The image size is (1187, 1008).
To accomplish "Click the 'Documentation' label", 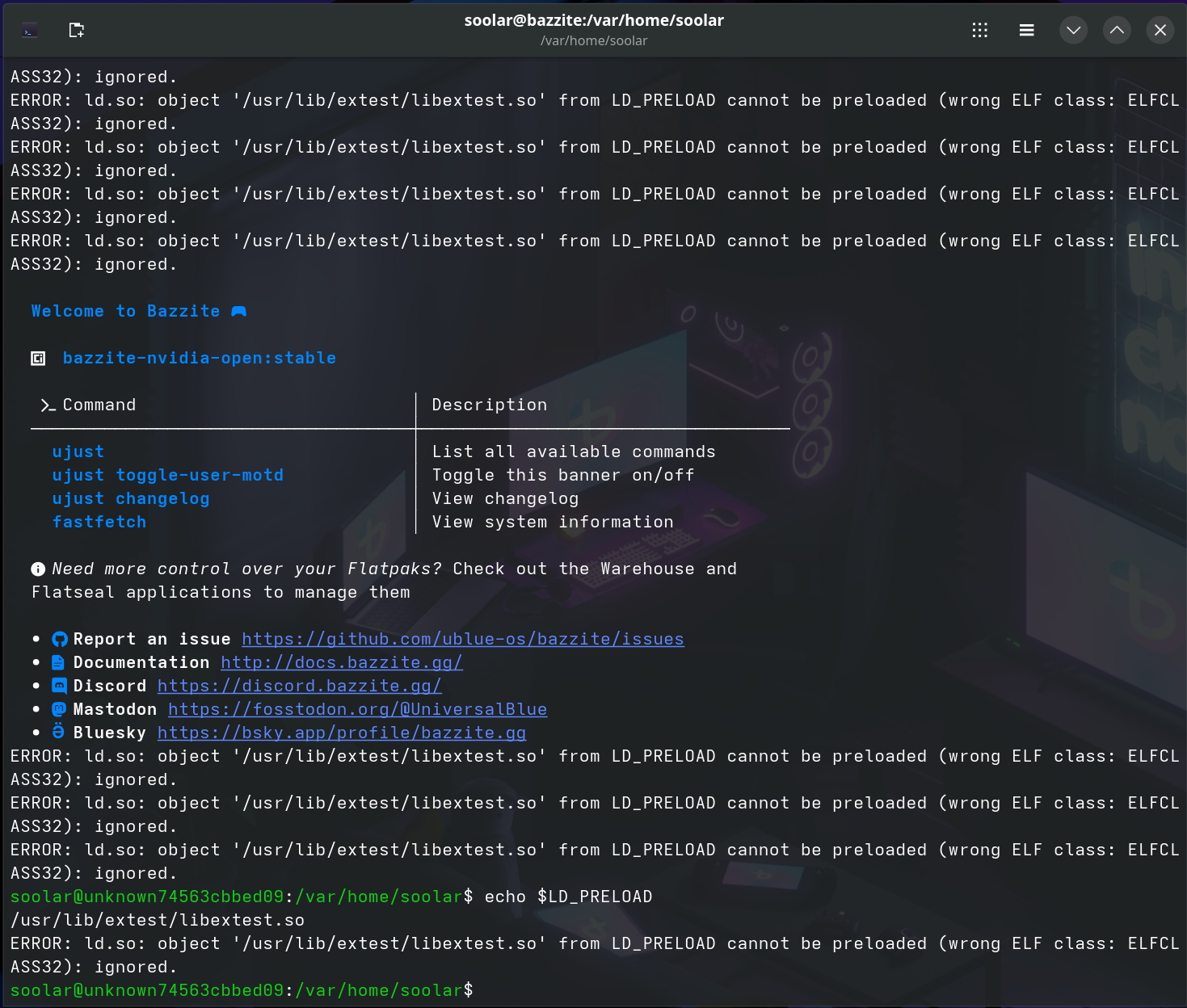I will click(x=141, y=663).
